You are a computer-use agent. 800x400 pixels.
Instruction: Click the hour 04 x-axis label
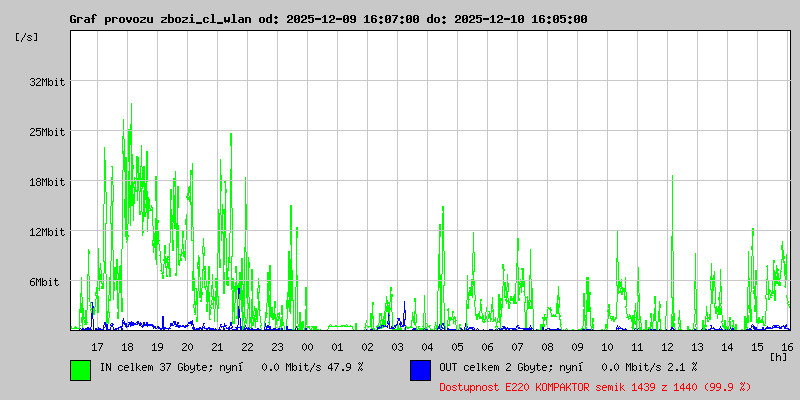(x=428, y=347)
